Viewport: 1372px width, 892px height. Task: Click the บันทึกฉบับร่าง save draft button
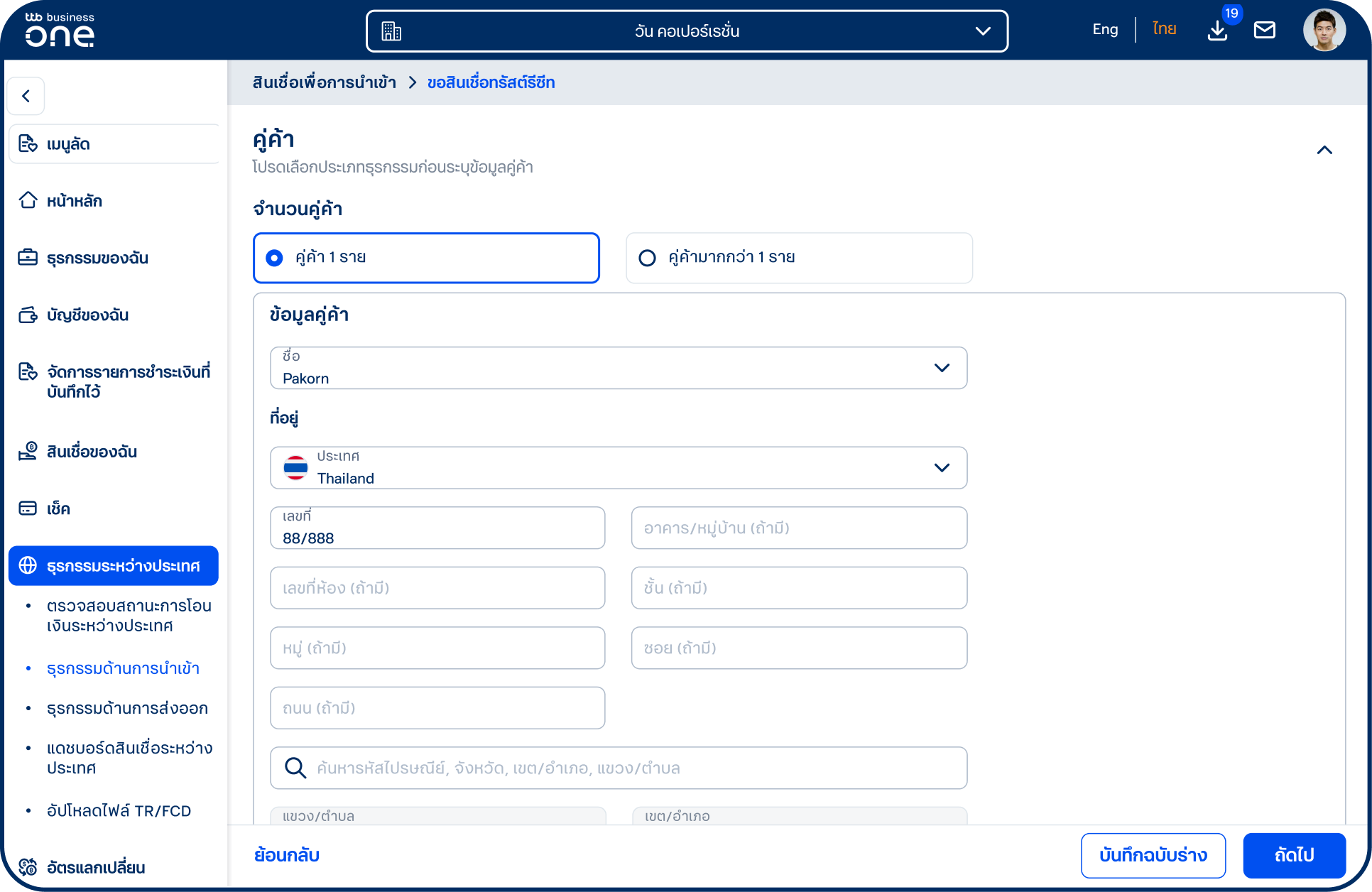tap(1153, 855)
